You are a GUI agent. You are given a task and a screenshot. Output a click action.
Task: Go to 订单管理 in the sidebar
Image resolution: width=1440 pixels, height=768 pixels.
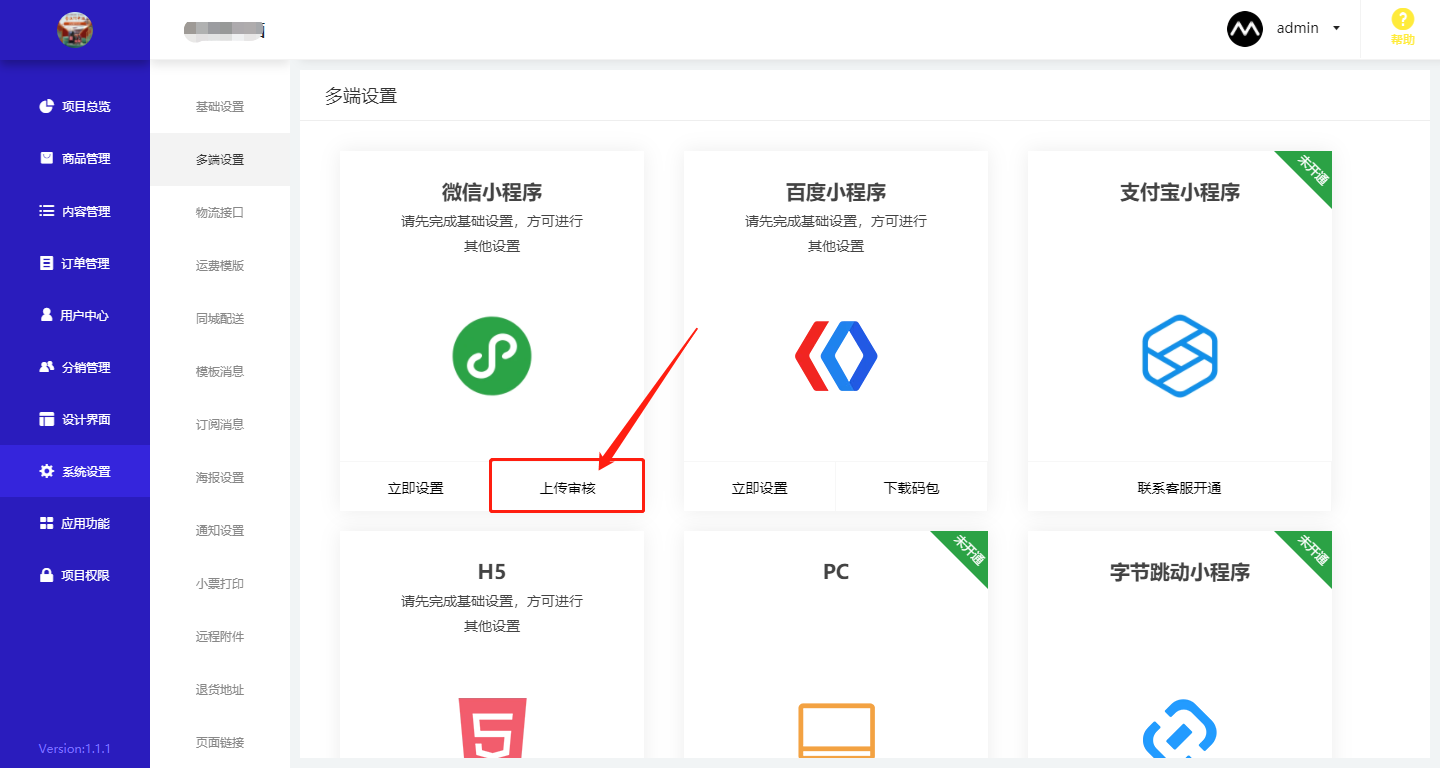(75, 263)
